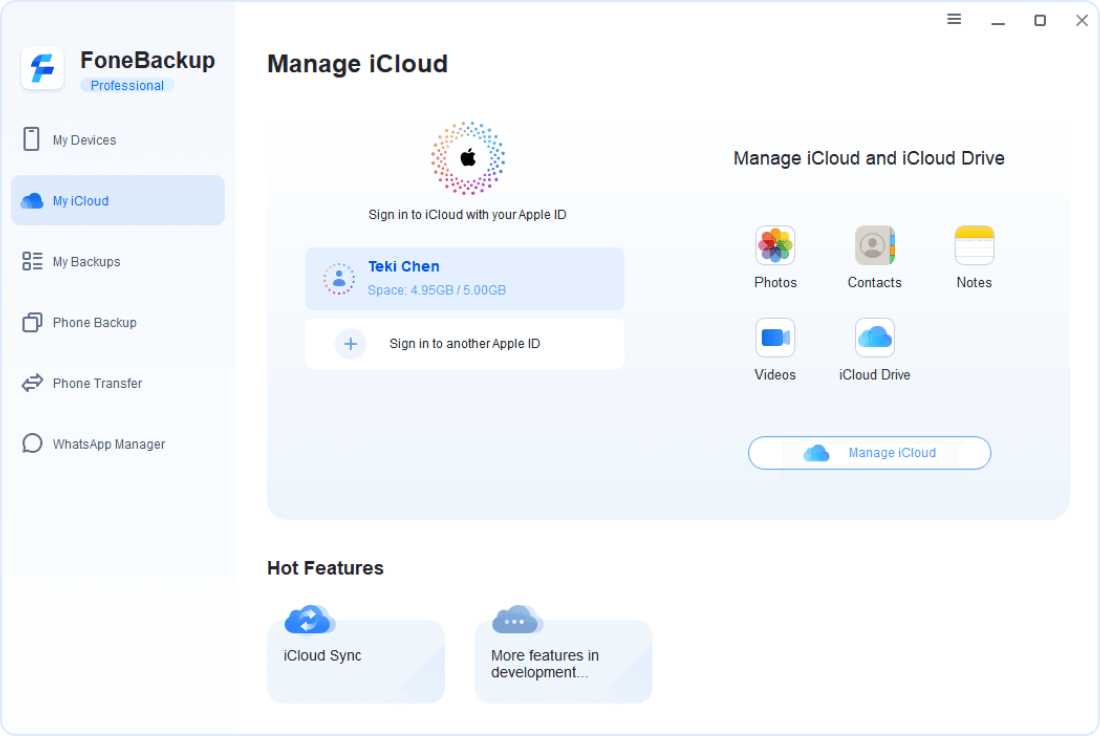The height and width of the screenshot is (736, 1100).
Task: Open the Photos iCloud icon
Action: pyautogui.click(x=775, y=246)
